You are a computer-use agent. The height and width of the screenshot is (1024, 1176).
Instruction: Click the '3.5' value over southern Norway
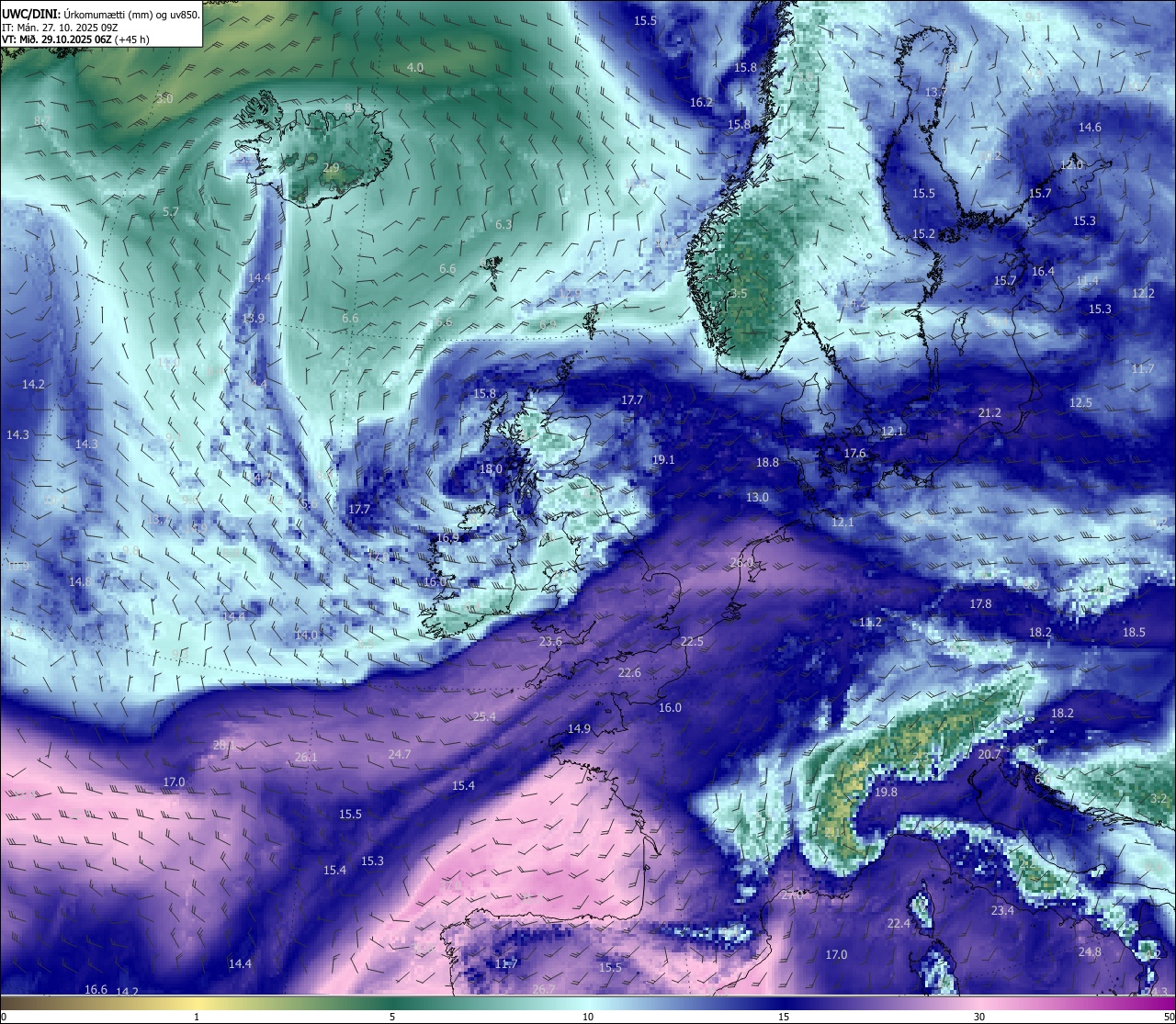click(x=739, y=294)
